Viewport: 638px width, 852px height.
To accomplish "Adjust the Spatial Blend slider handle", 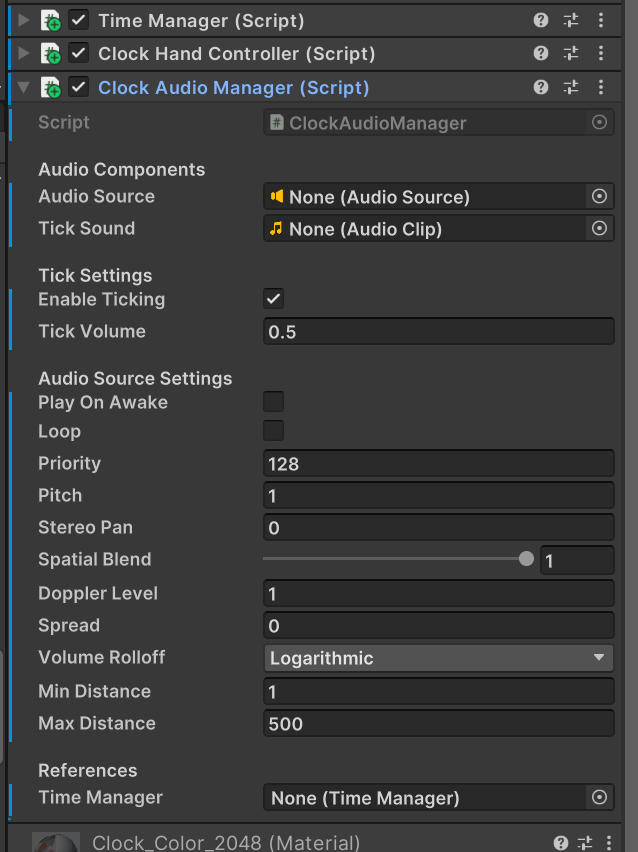I will 526,559.
